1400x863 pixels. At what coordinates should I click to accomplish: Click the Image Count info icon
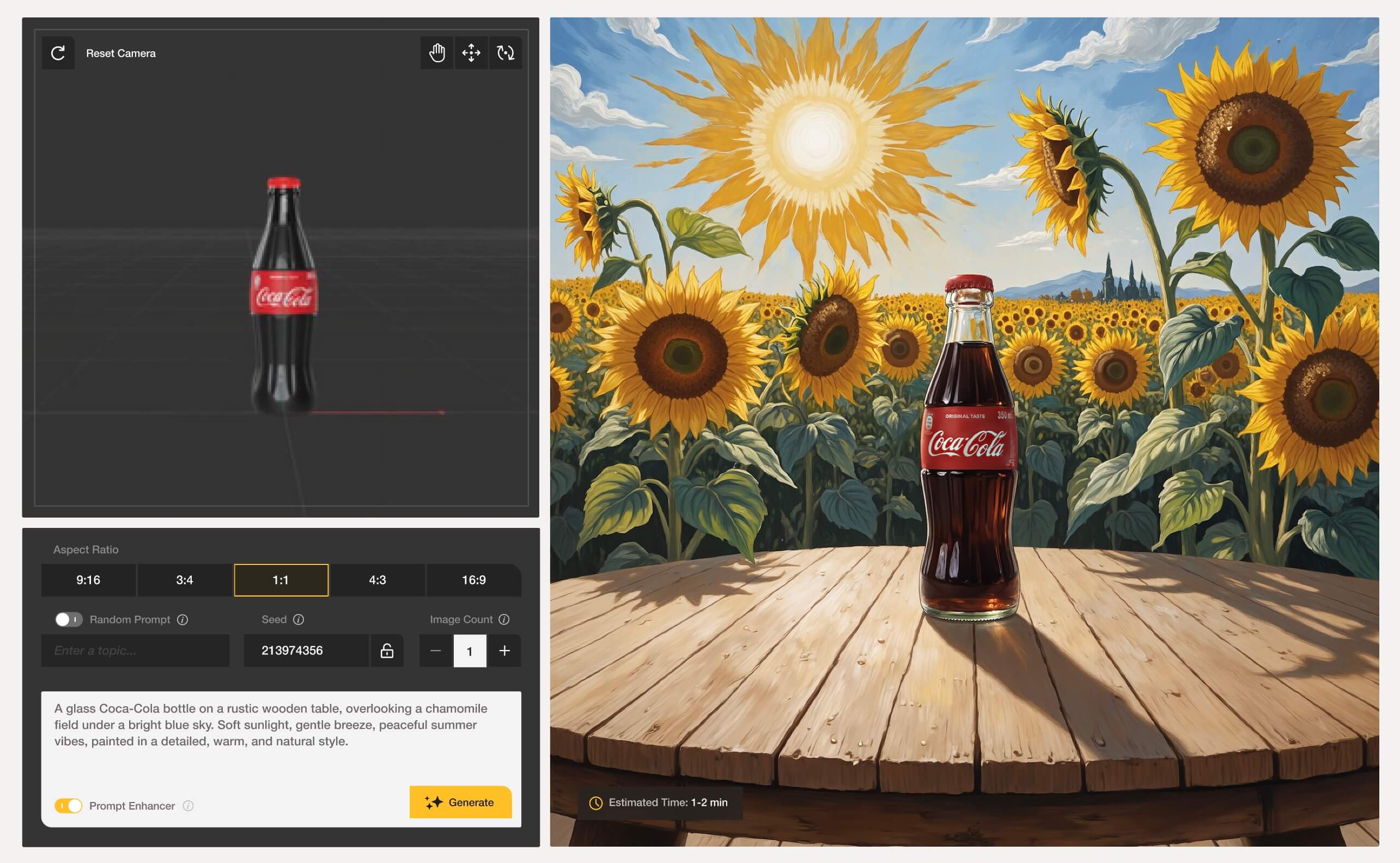pos(504,619)
